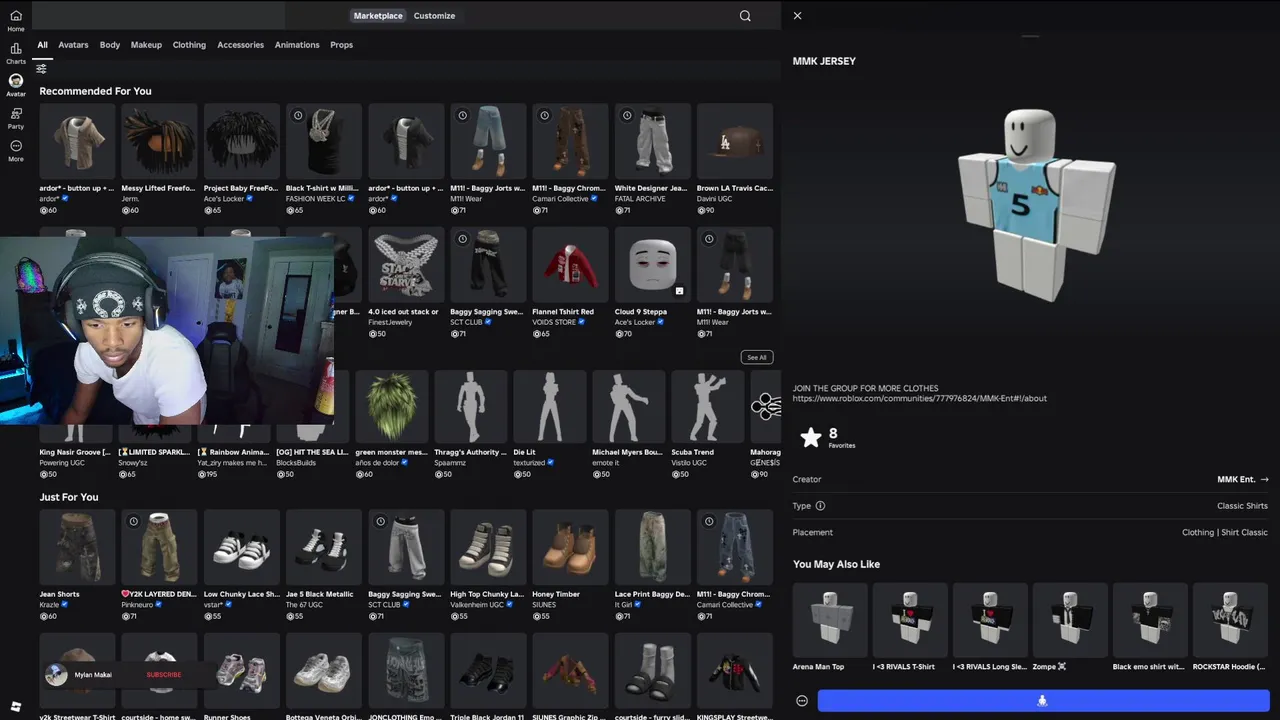1280x720 pixels.
Task: Click the Clothing | Shirt Classic placement value
Action: (x=1225, y=533)
